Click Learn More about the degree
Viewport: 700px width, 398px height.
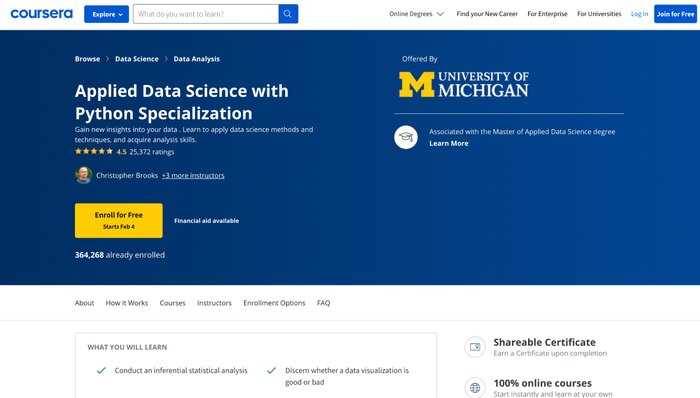coord(449,143)
